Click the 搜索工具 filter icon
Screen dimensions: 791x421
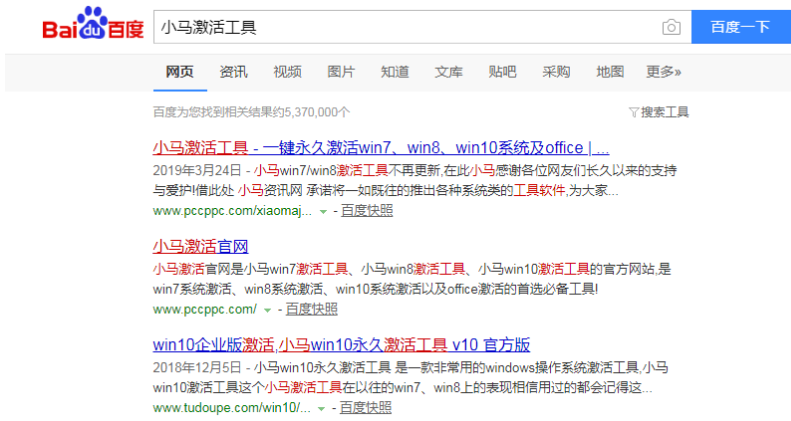[634, 112]
